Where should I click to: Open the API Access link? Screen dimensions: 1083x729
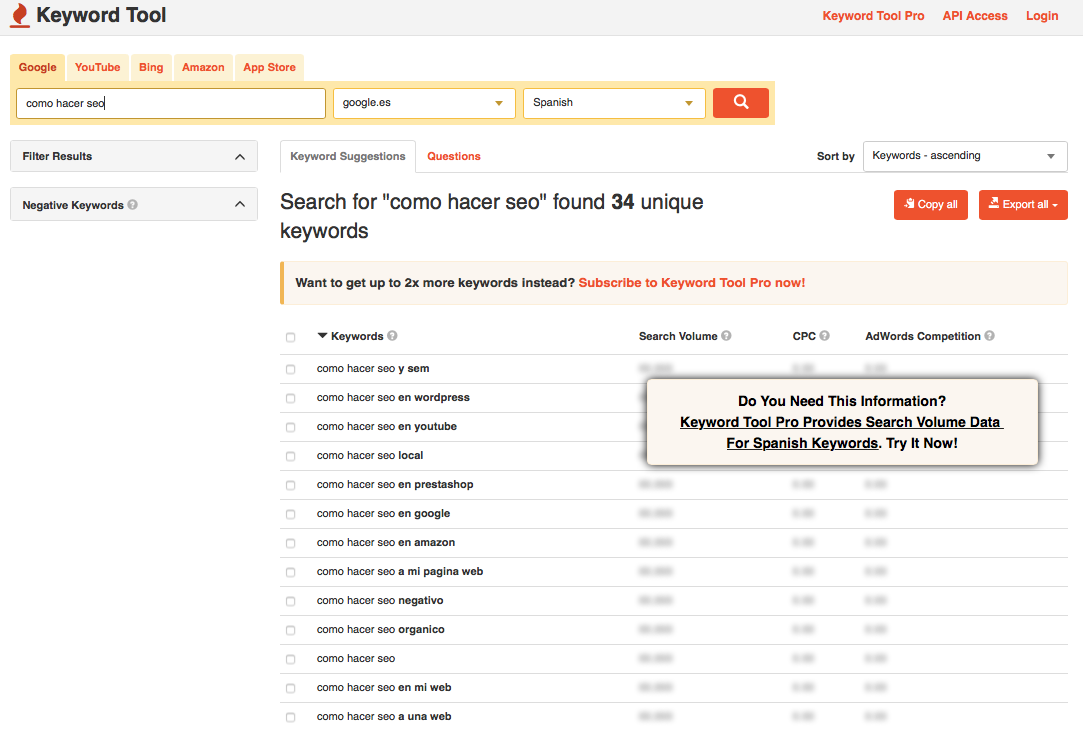pos(975,16)
